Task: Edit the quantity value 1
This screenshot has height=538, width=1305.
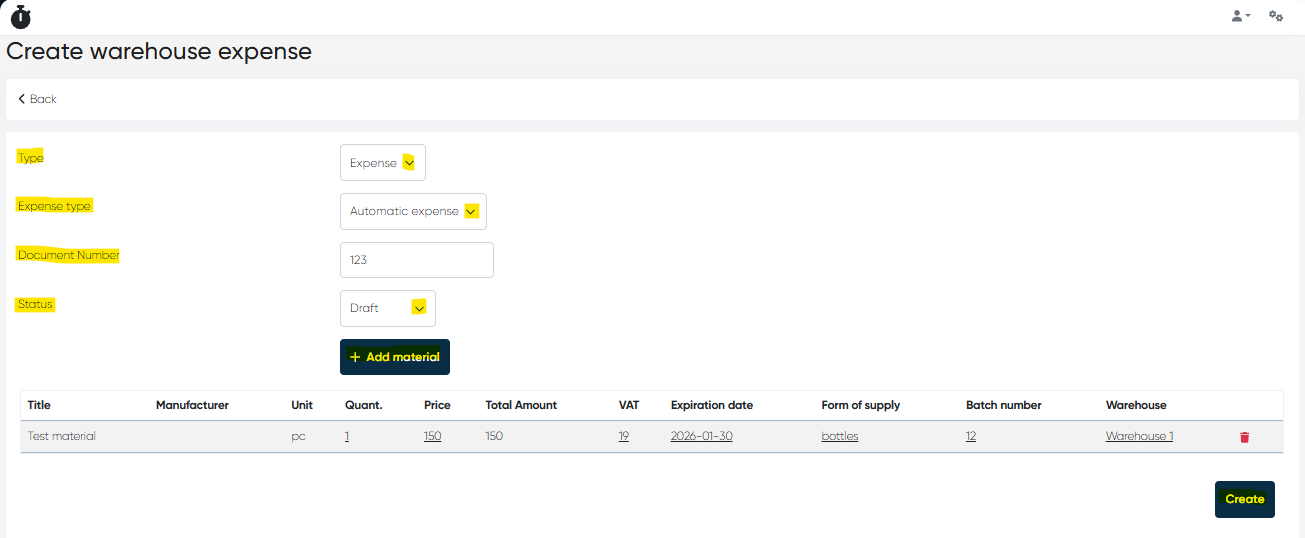Action: [x=347, y=436]
